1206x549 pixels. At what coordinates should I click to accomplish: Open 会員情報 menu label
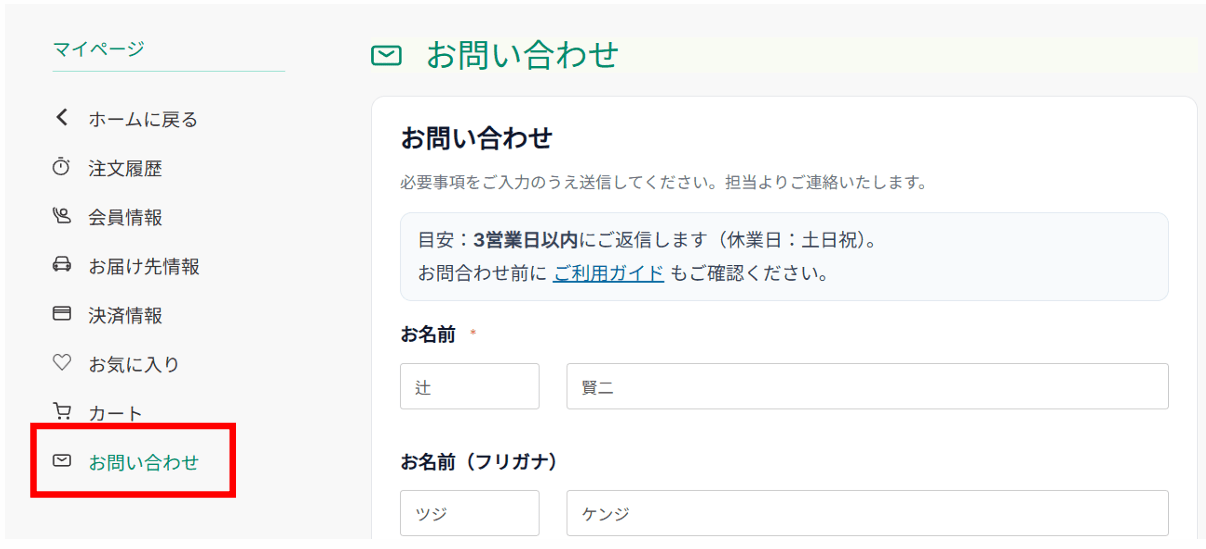[125, 217]
